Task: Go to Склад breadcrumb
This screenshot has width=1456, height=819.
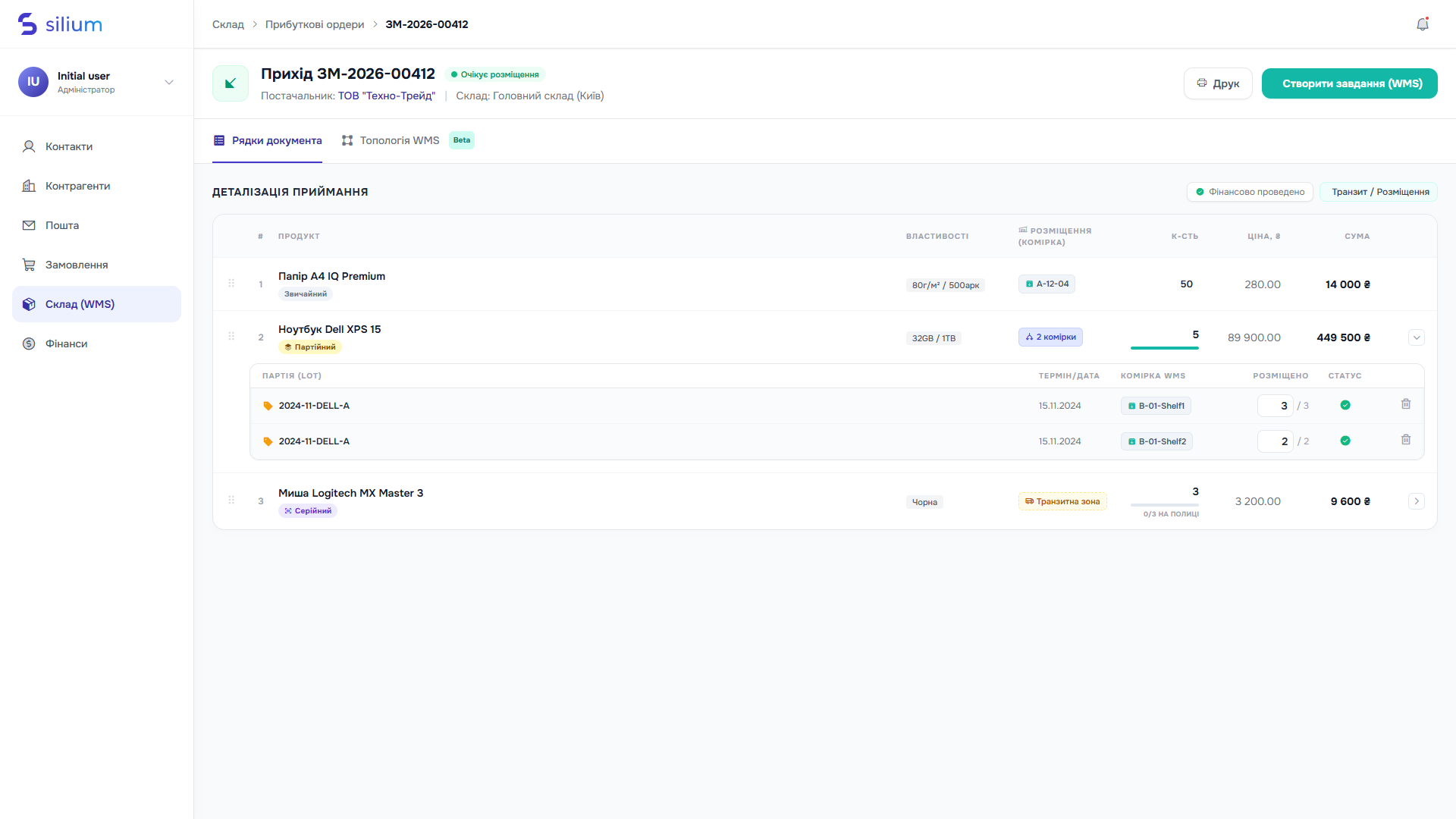Action: (228, 24)
